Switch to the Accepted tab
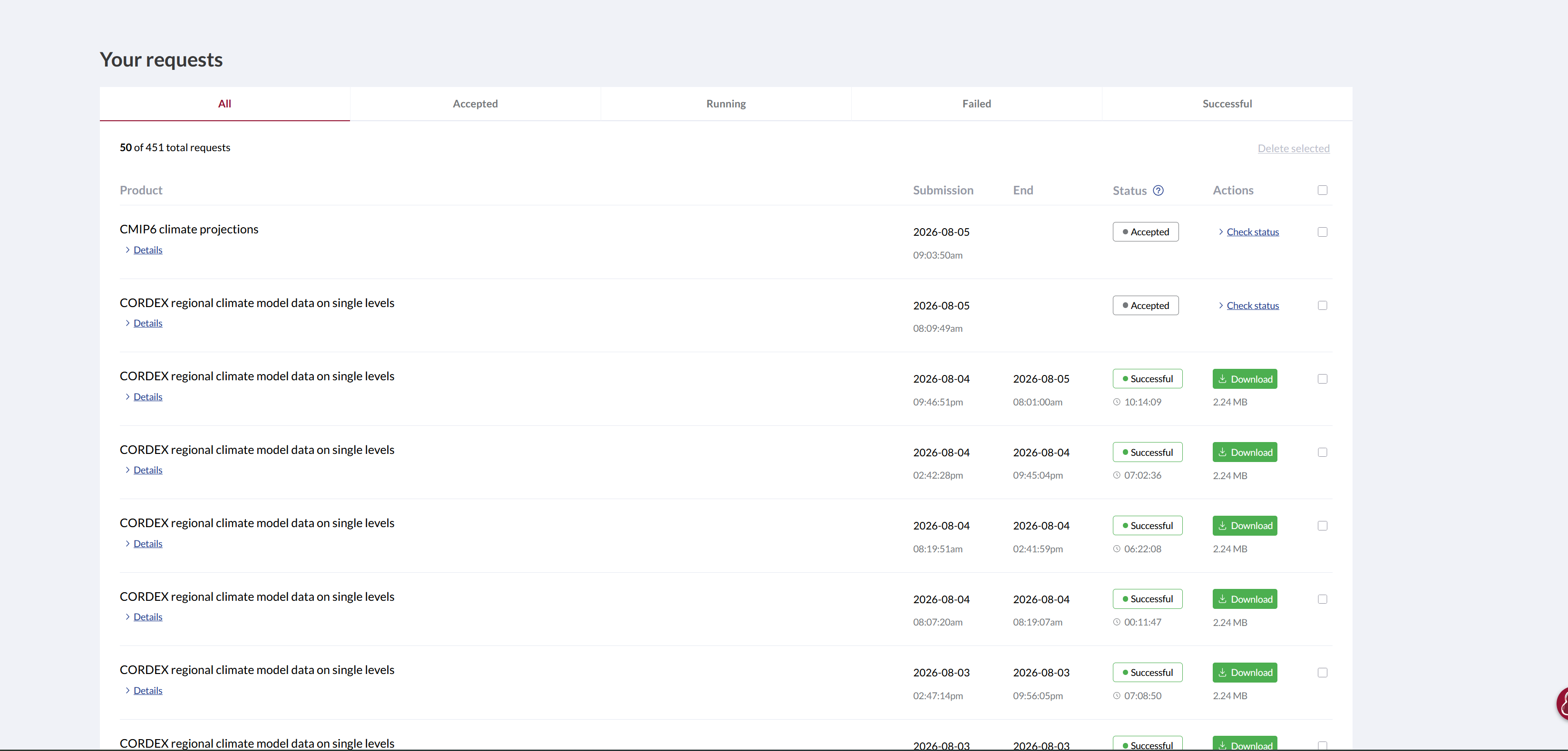The width and height of the screenshot is (1568, 751). 476,104
